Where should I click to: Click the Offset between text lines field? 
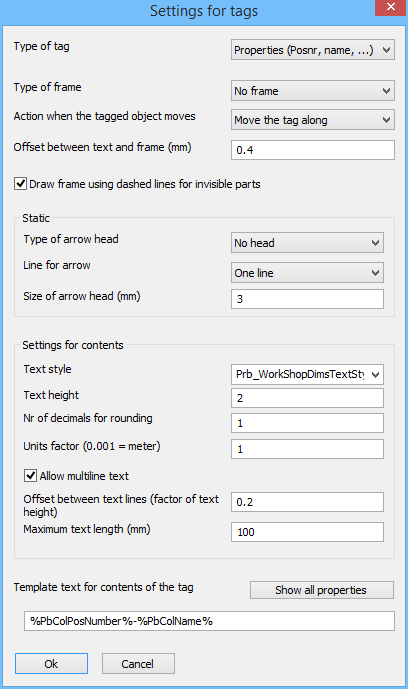307,502
